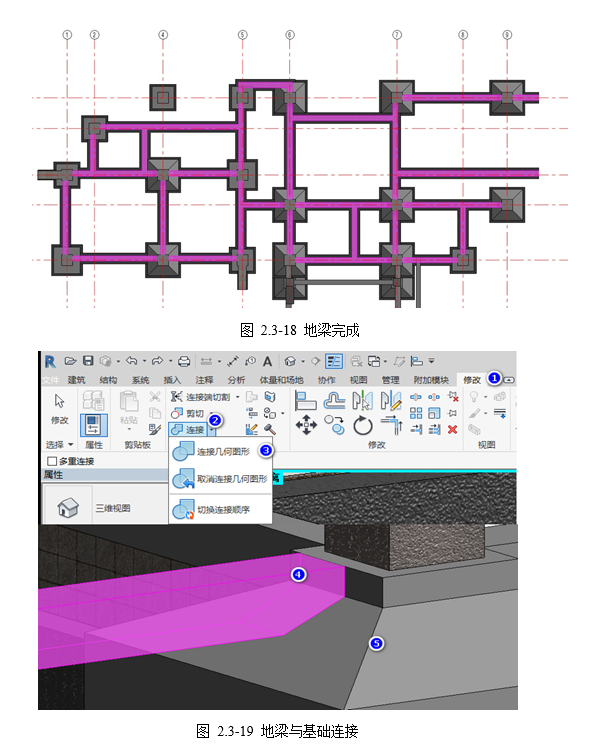The height and width of the screenshot is (745, 589).
Task: Select the Text 'A' tool in quick access toolbar
Action: pos(267,362)
